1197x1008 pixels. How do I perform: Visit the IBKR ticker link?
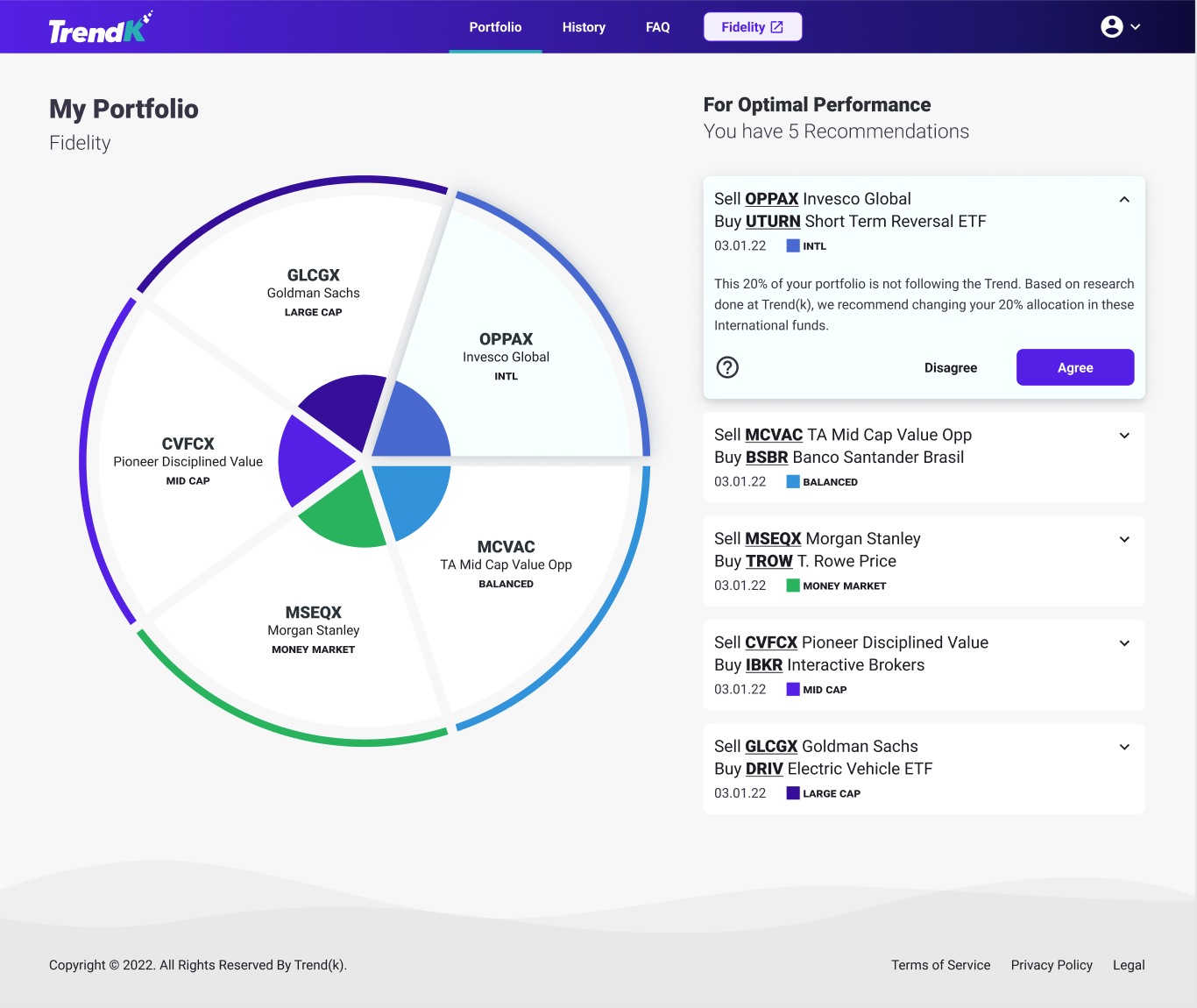[764, 665]
